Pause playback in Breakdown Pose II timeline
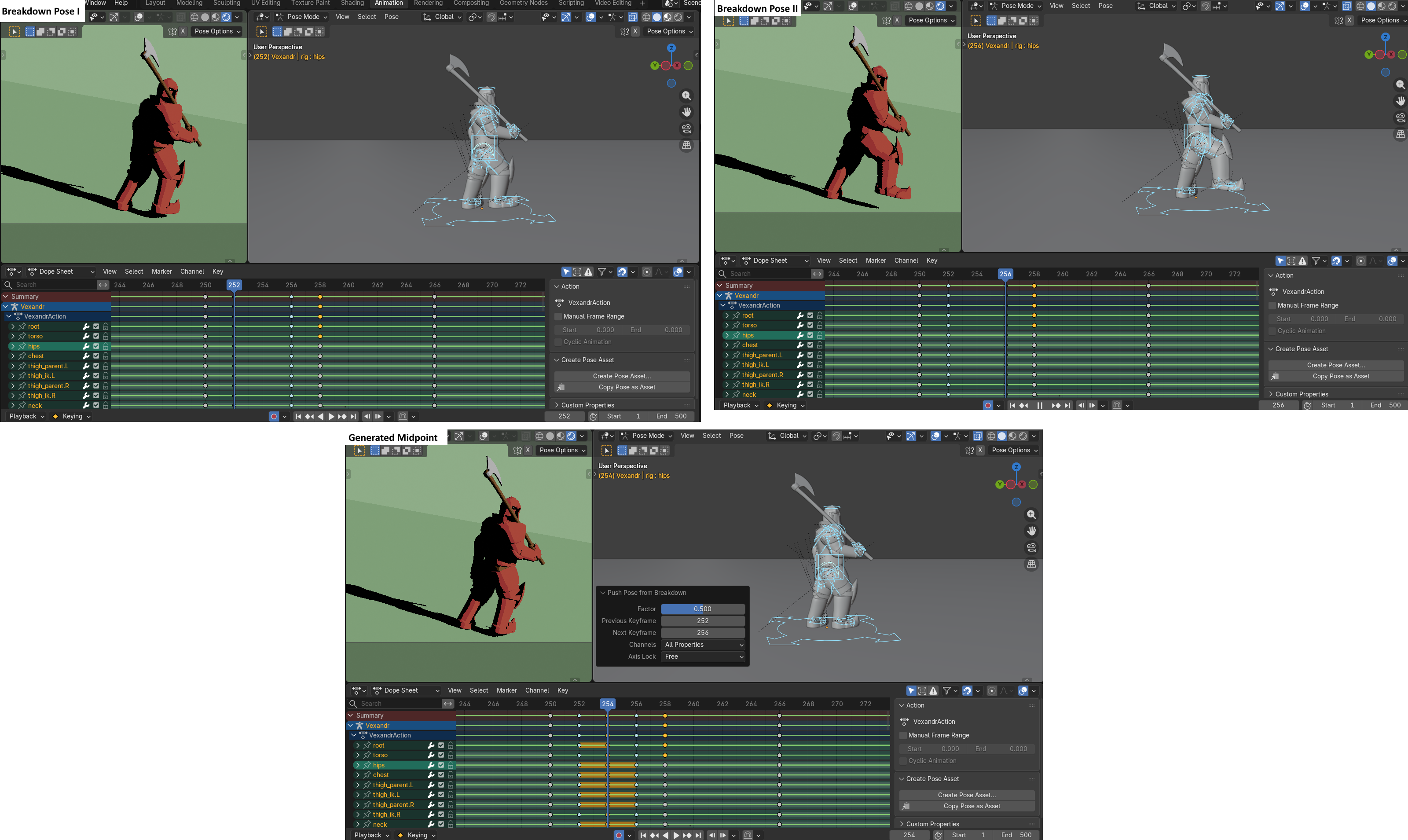This screenshot has height=840, width=1408. coord(1040,405)
